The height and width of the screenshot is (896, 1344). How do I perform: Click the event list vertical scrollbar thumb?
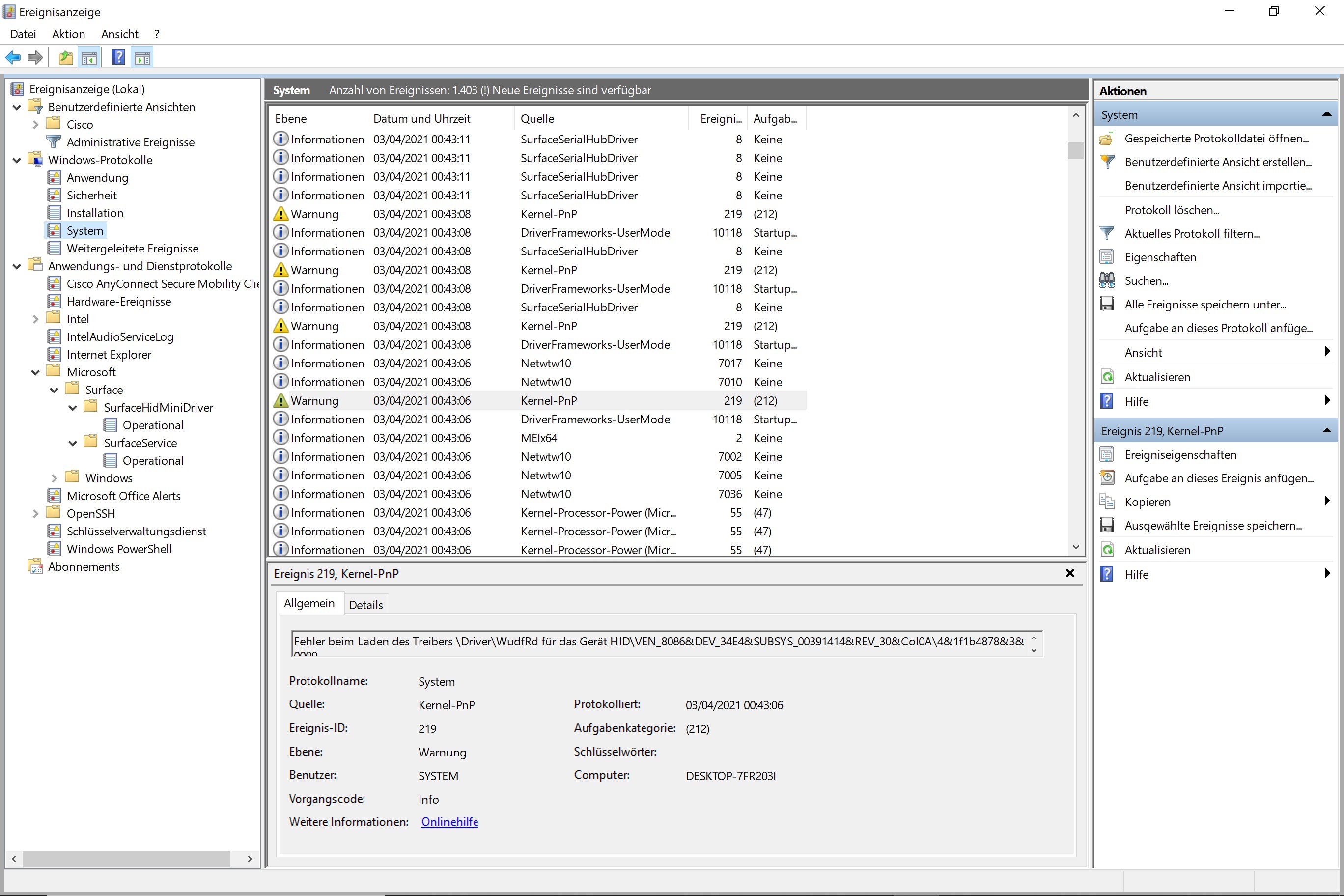(x=1076, y=150)
